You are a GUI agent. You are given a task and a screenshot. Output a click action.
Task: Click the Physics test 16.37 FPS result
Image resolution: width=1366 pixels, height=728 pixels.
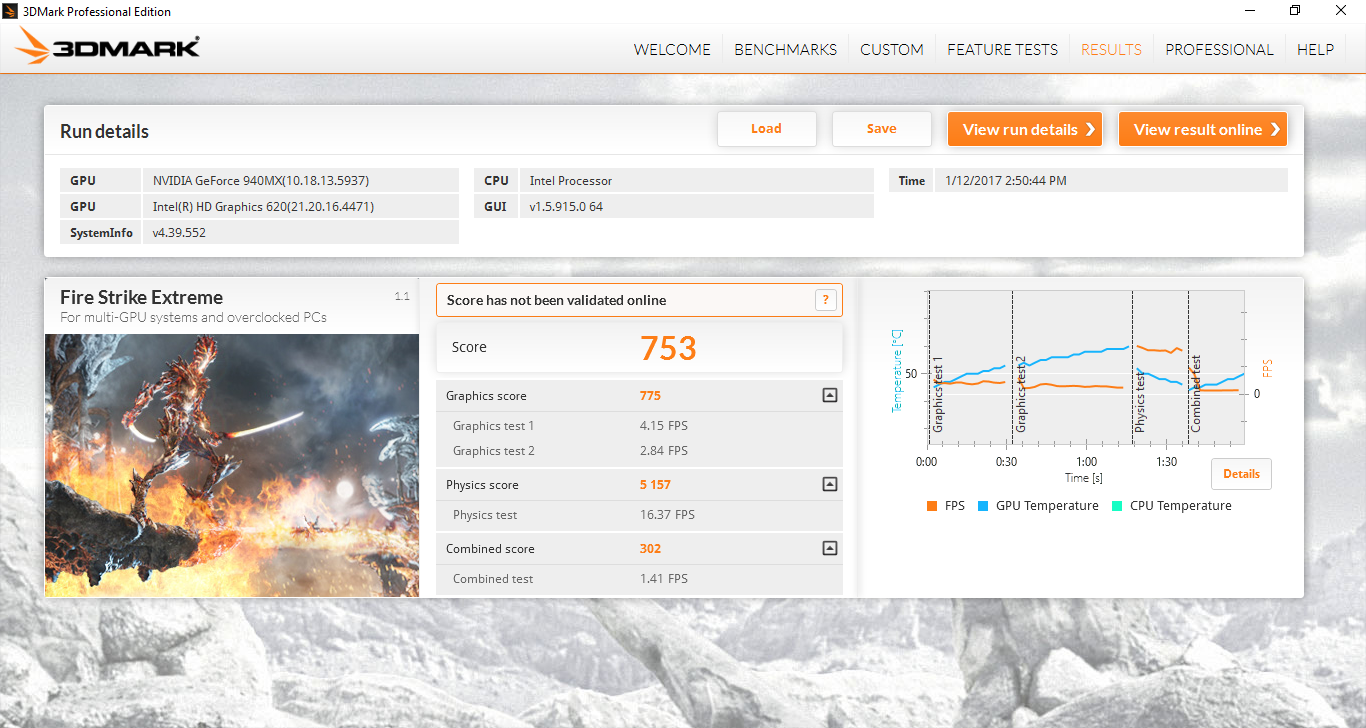[x=667, y=515]
